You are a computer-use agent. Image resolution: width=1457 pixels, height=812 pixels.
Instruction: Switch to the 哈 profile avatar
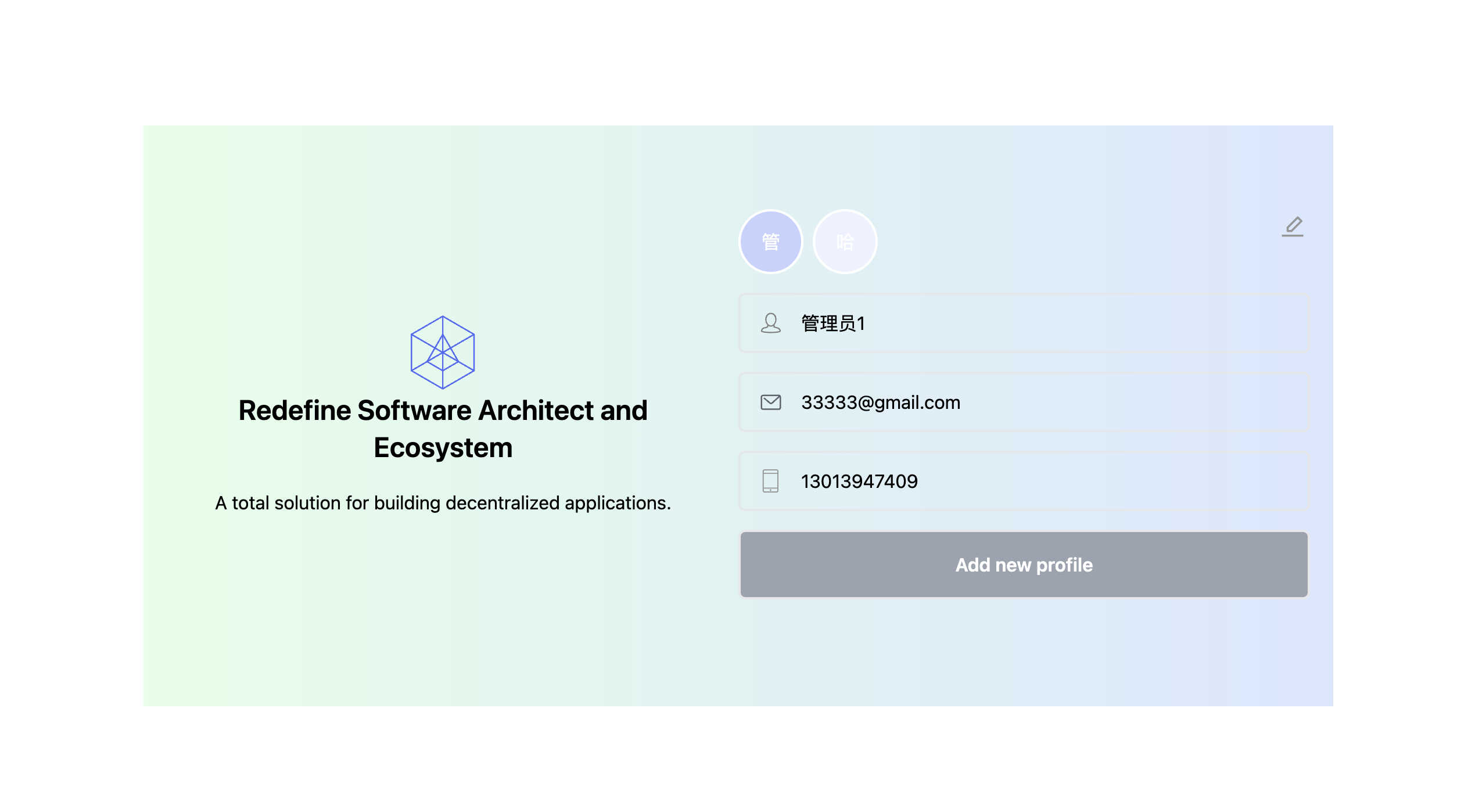845,242
